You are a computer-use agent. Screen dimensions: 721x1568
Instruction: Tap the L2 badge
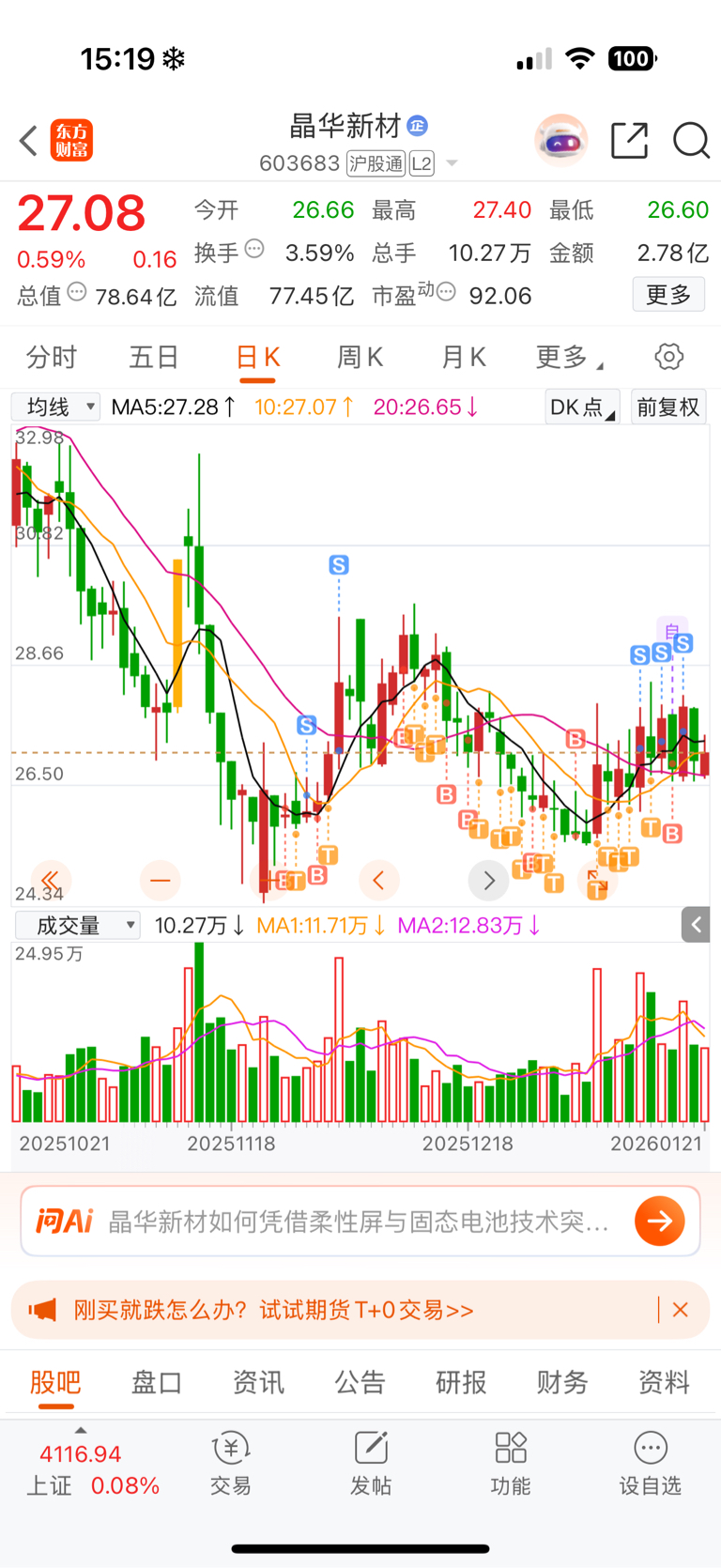coord(422,163)
